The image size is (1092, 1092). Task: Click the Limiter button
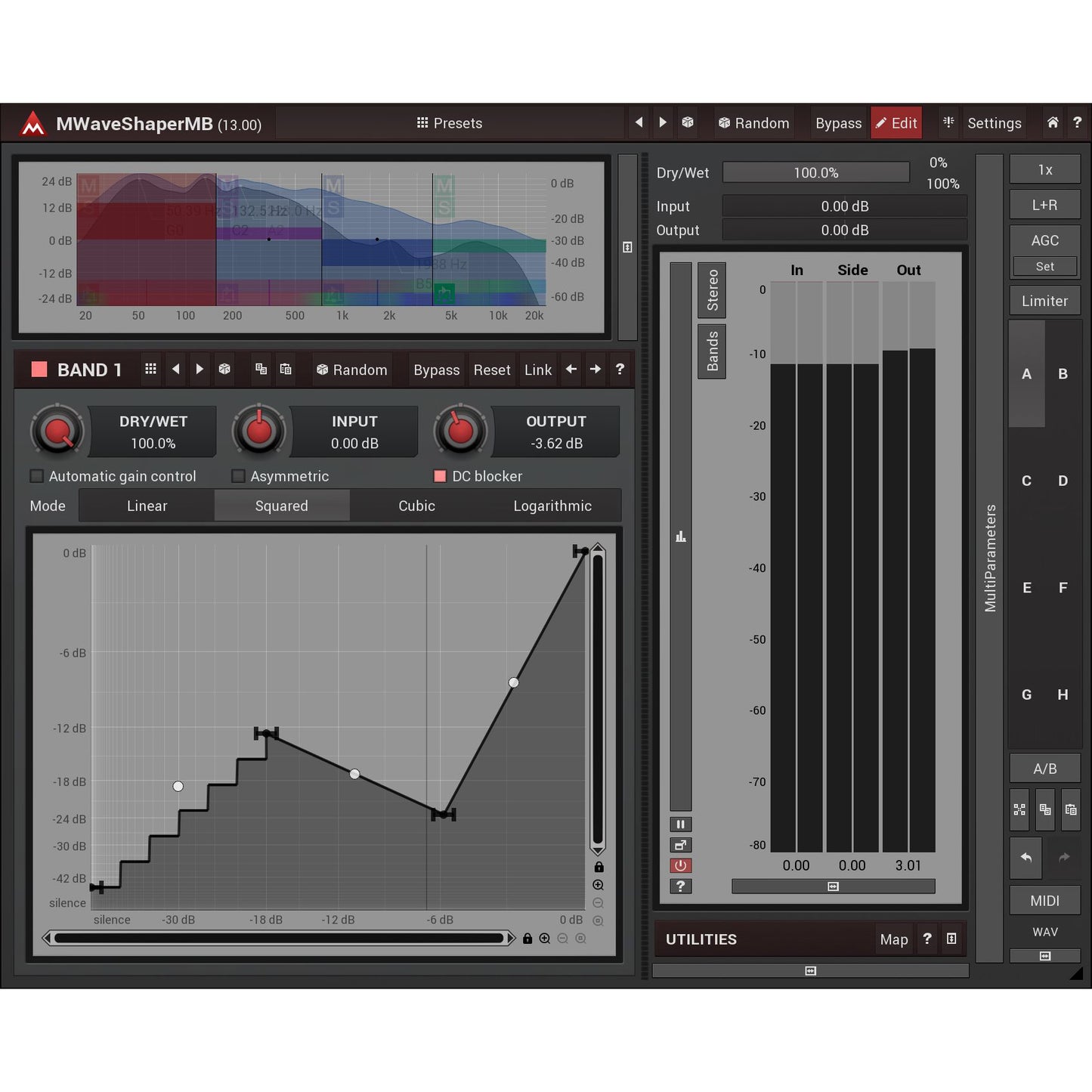[1044, 301]
